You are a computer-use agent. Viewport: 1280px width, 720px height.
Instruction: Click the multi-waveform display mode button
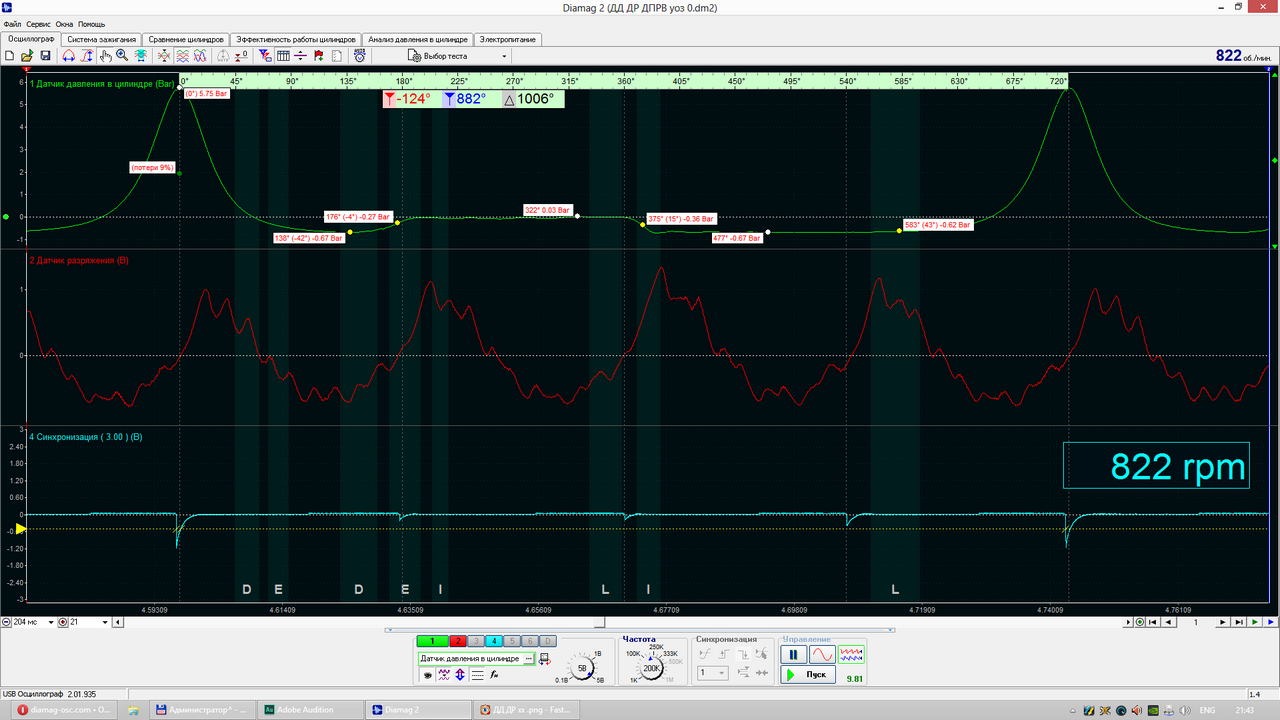tap(851, 655)
